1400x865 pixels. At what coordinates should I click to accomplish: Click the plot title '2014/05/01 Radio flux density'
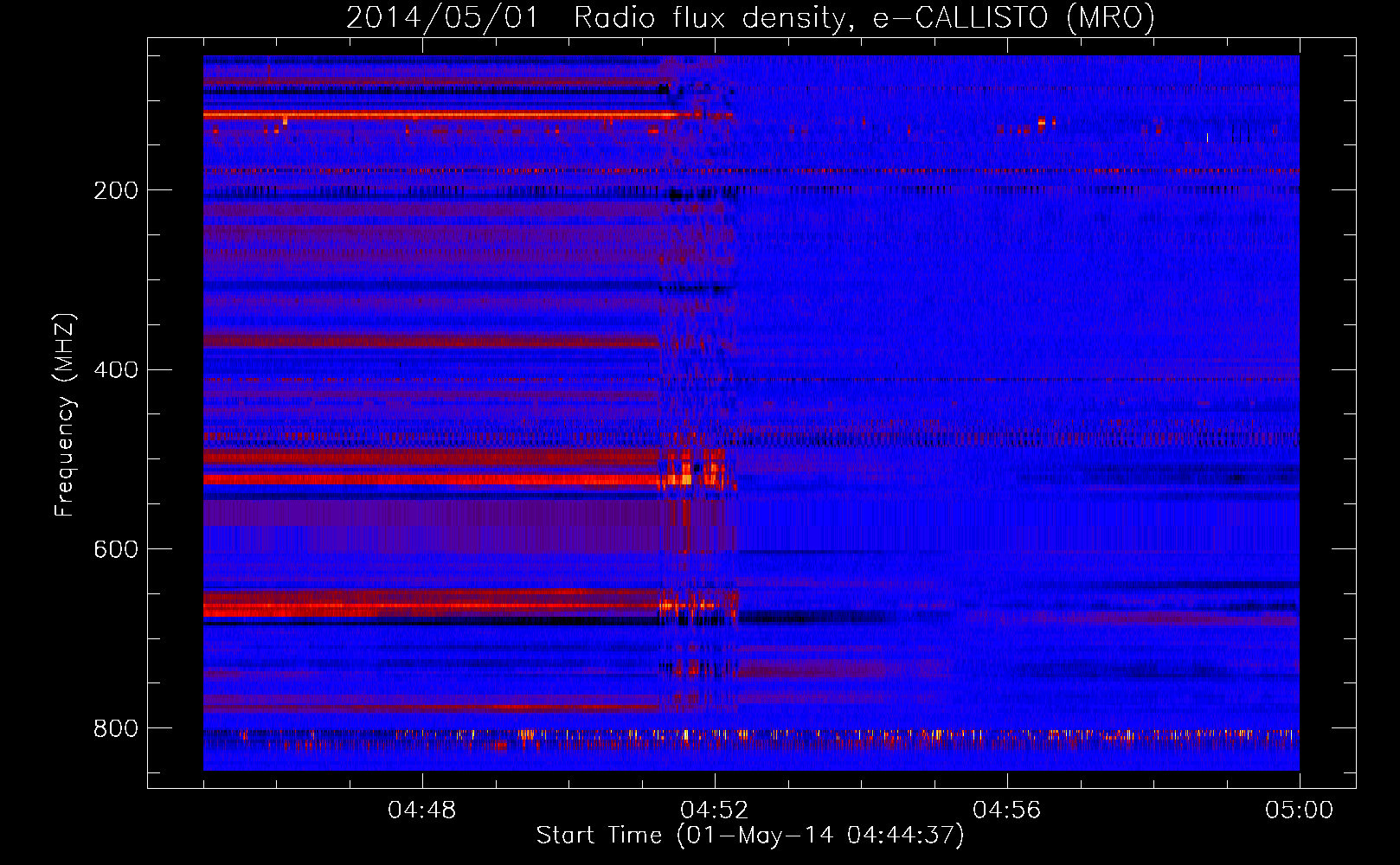pyautogui.click(x=750, y=18)
